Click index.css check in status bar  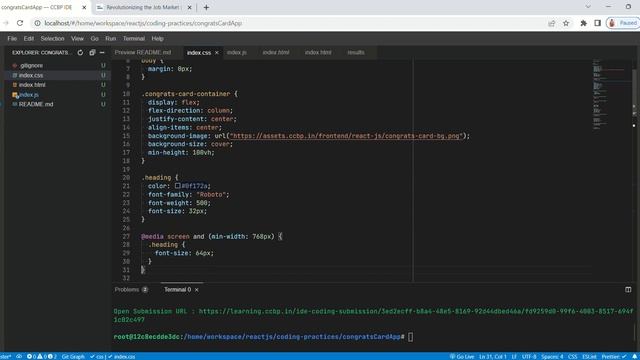click(122, 356)
